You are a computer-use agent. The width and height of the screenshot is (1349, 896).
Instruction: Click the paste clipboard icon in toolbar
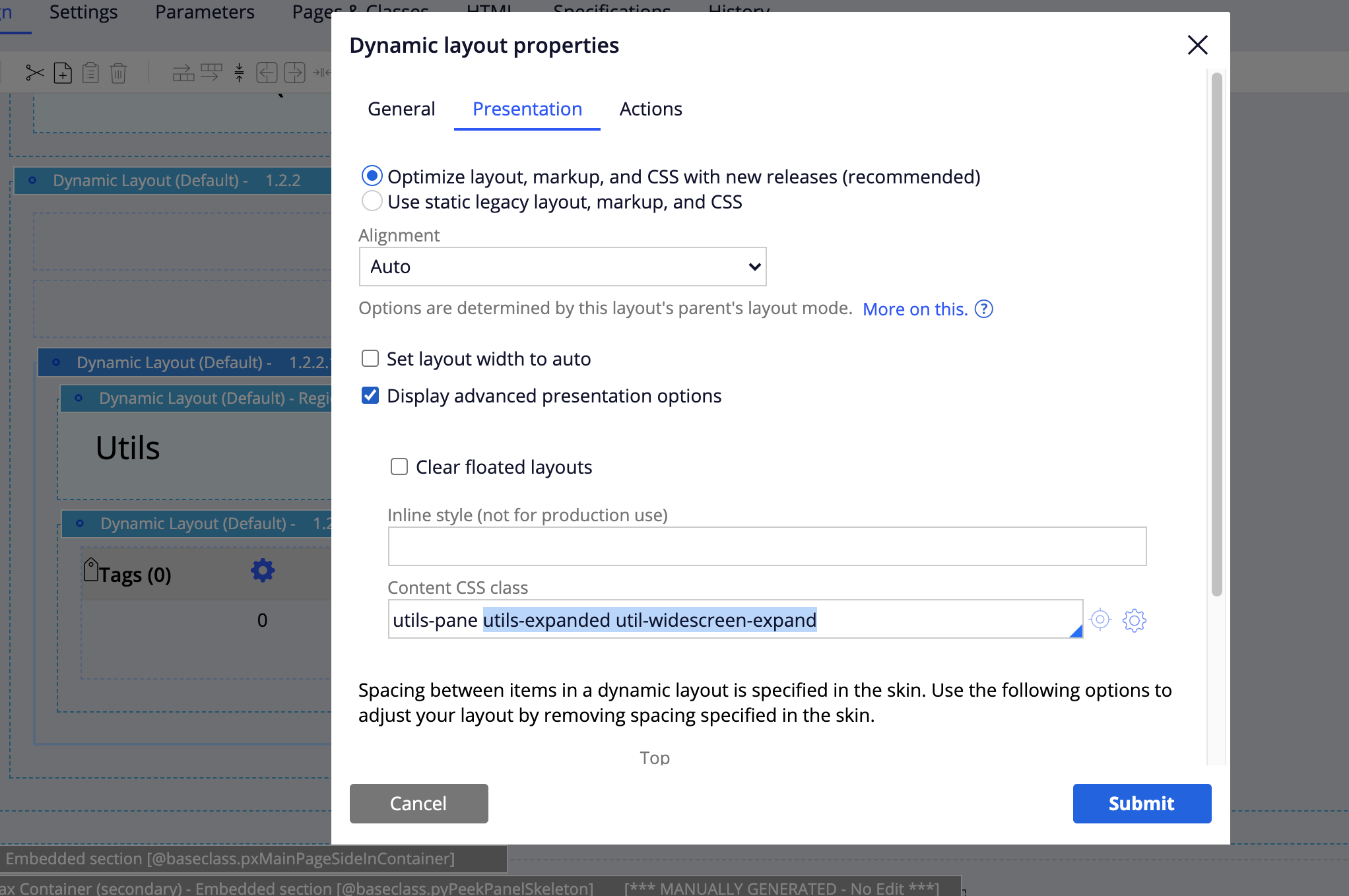(90, 73)
